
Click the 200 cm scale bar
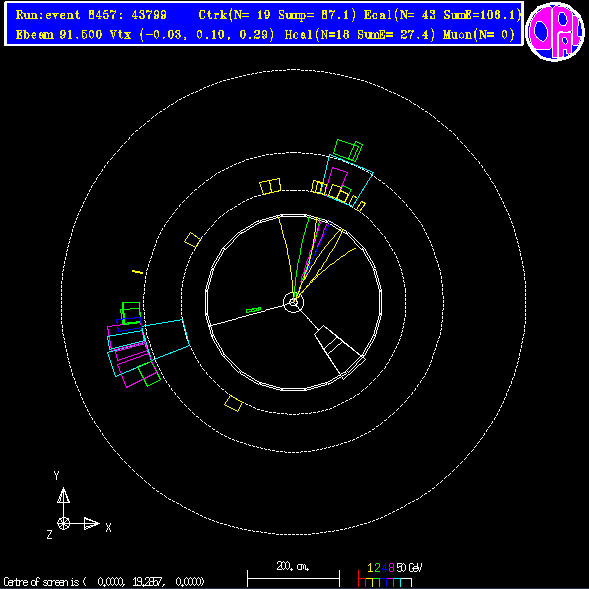click(293, 578)
